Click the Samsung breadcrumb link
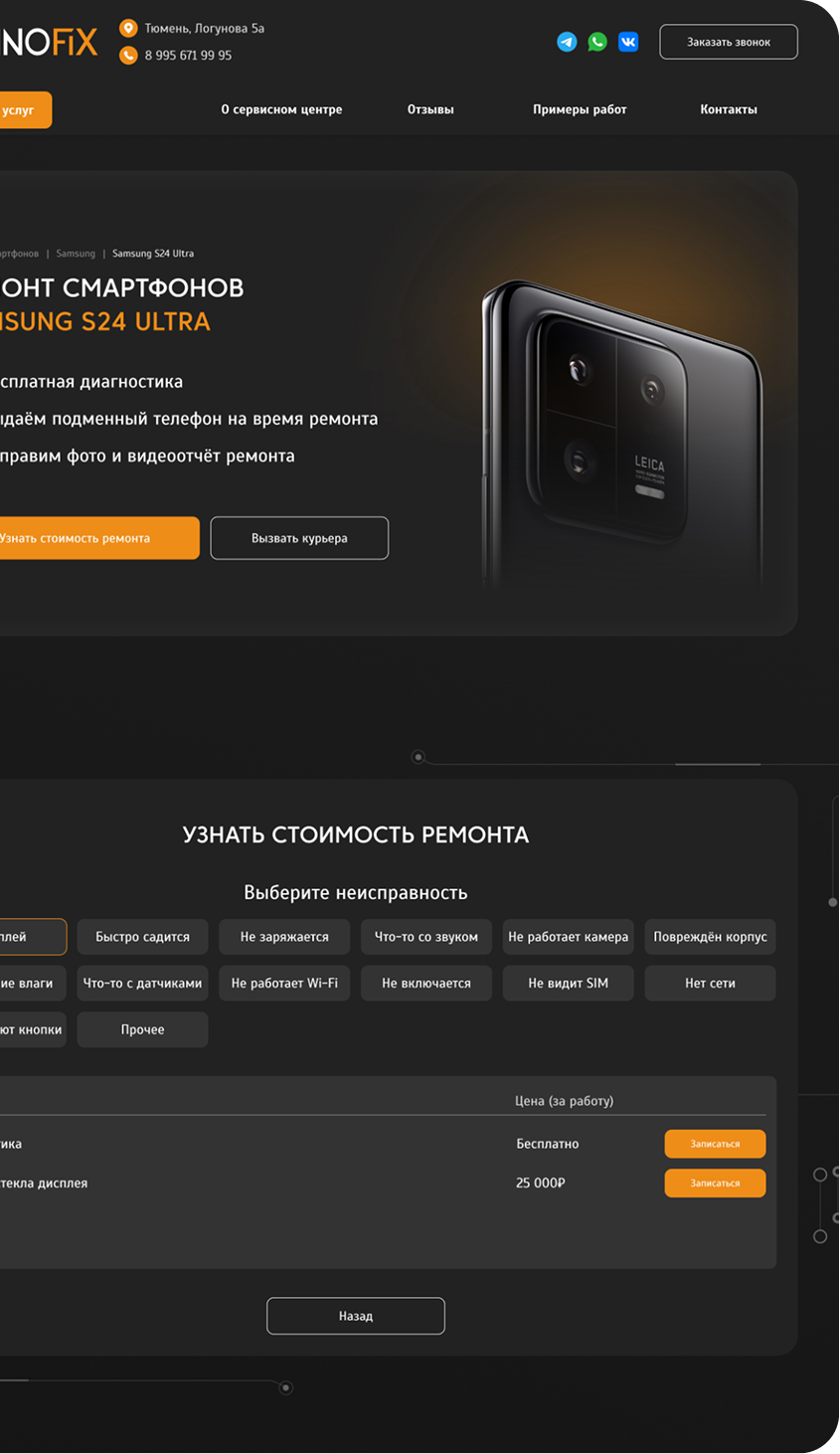 (x=76, y=254)
